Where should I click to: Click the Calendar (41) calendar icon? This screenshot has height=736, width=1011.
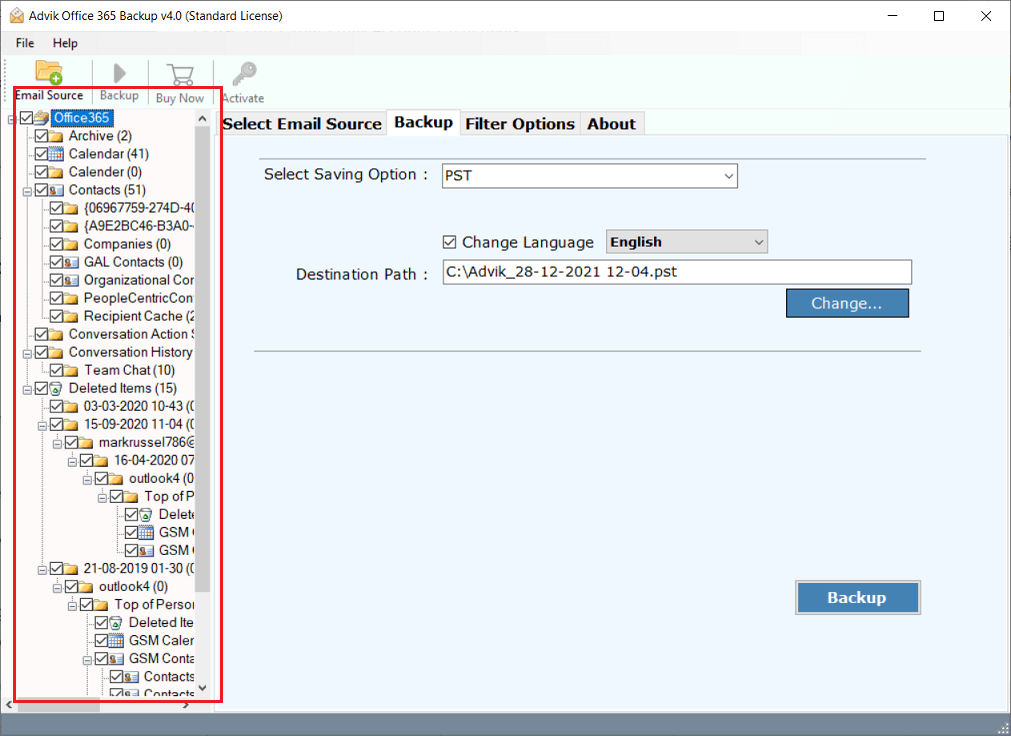[x=59, y=153]
